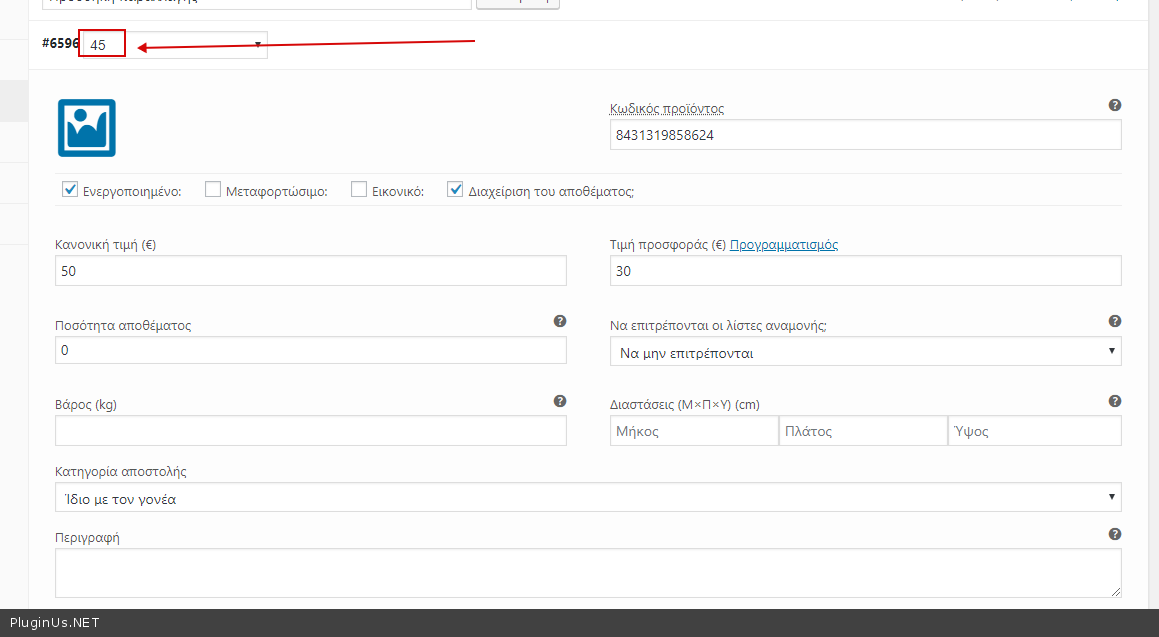The height and width of the screenshot is (637, 1159).
Task: Click help icon for Ποσότητα αποθέματος
Action: pos(560,321)
